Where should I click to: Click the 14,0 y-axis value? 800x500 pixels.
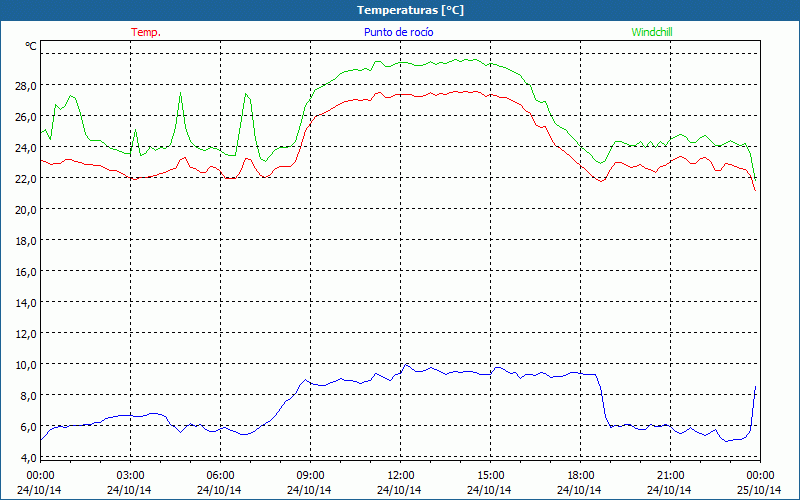(25, 303)
